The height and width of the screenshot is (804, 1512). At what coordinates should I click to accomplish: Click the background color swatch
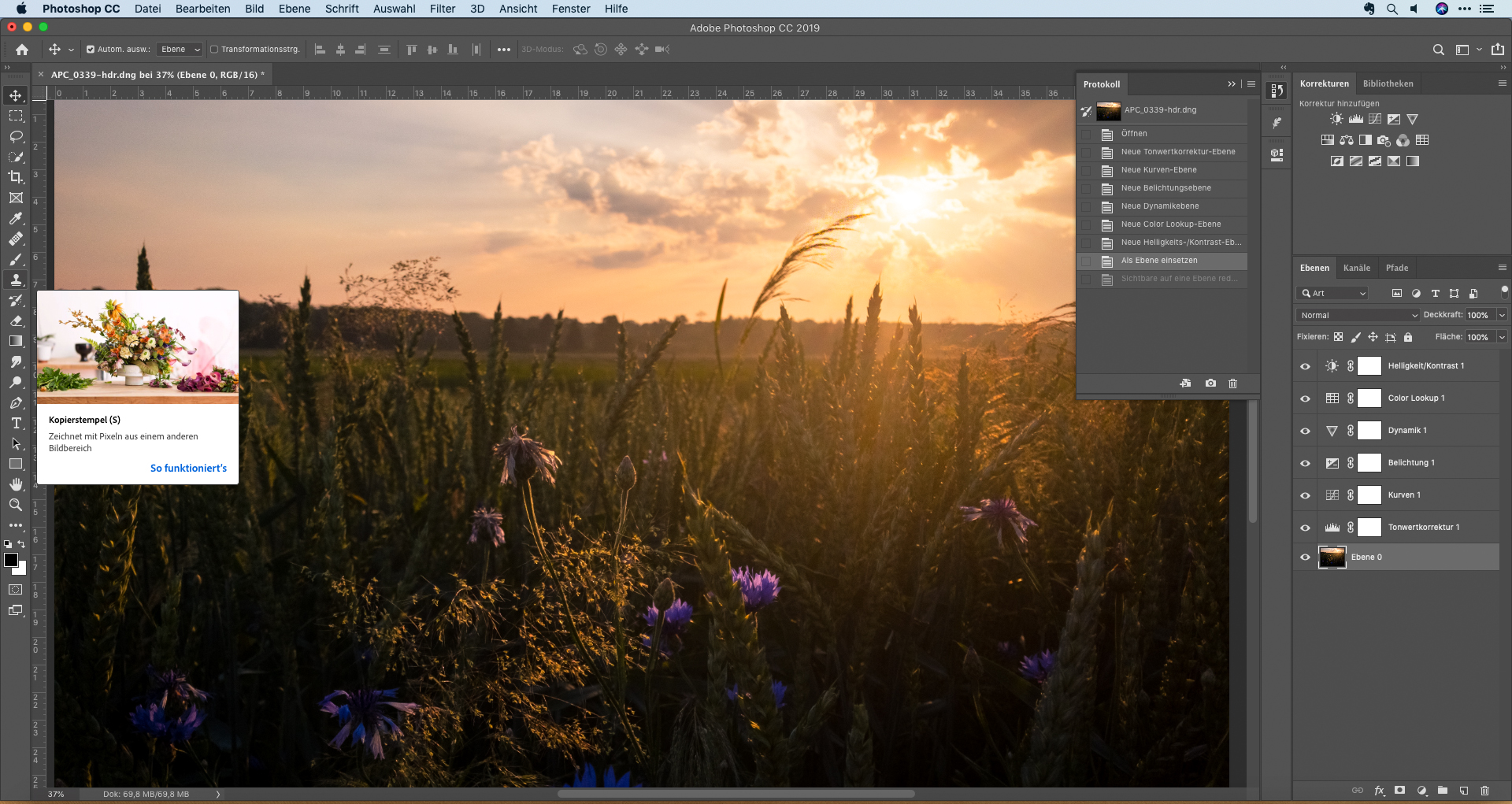coord(22,570)
